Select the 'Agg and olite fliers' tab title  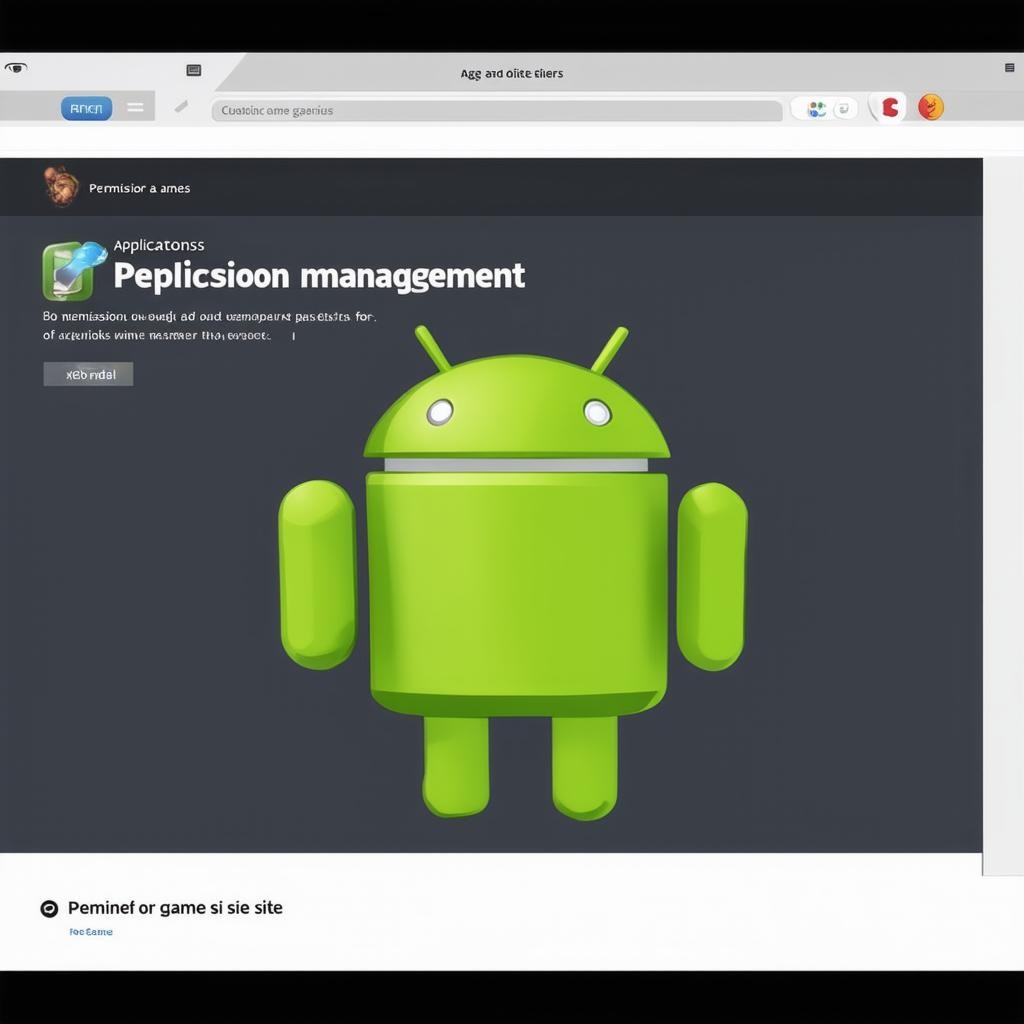(511, 73)
